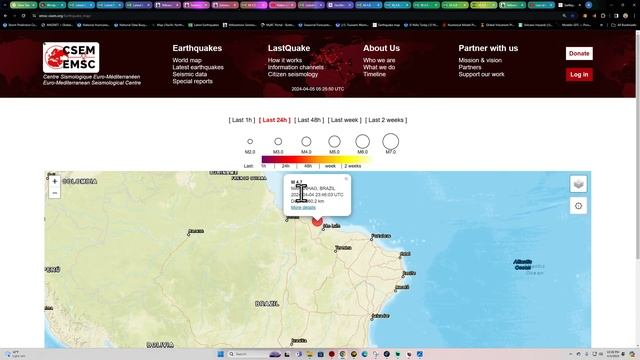Open Information channels link

(296, 67)
